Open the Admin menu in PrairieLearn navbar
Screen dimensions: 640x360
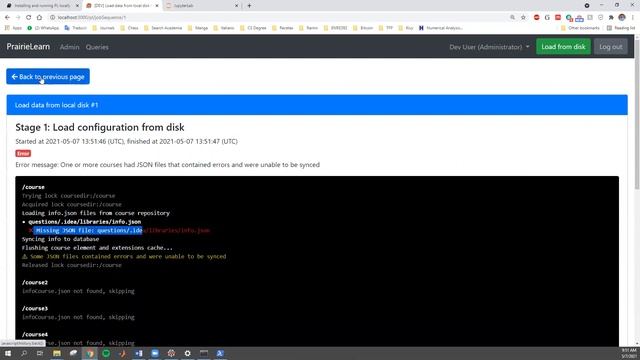(69, 47)
